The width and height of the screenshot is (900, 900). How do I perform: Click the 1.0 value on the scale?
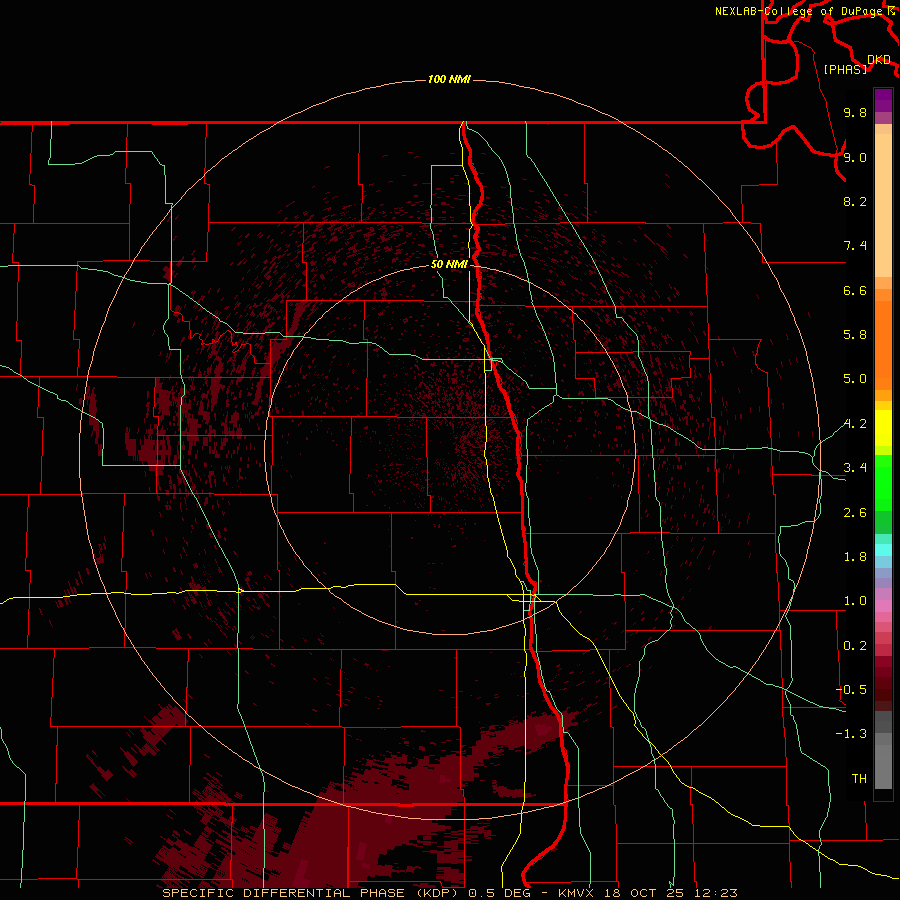tap(855, 601)
